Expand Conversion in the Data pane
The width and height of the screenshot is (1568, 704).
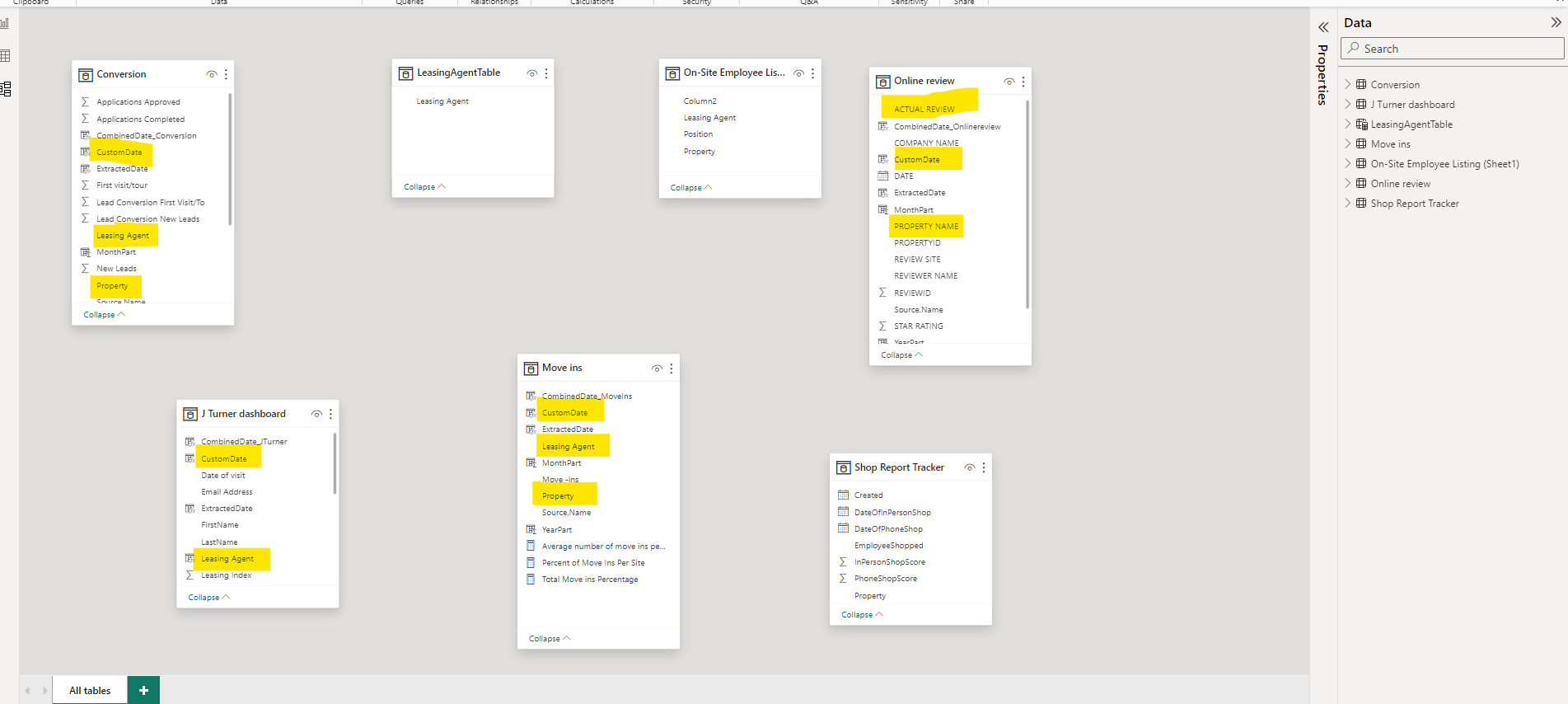[x=1348, y=84]
